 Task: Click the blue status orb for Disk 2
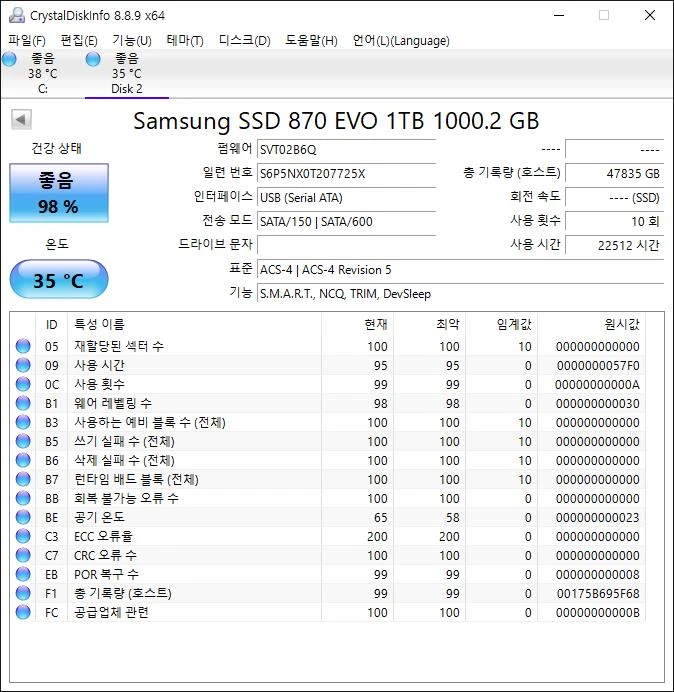point(93,59)
